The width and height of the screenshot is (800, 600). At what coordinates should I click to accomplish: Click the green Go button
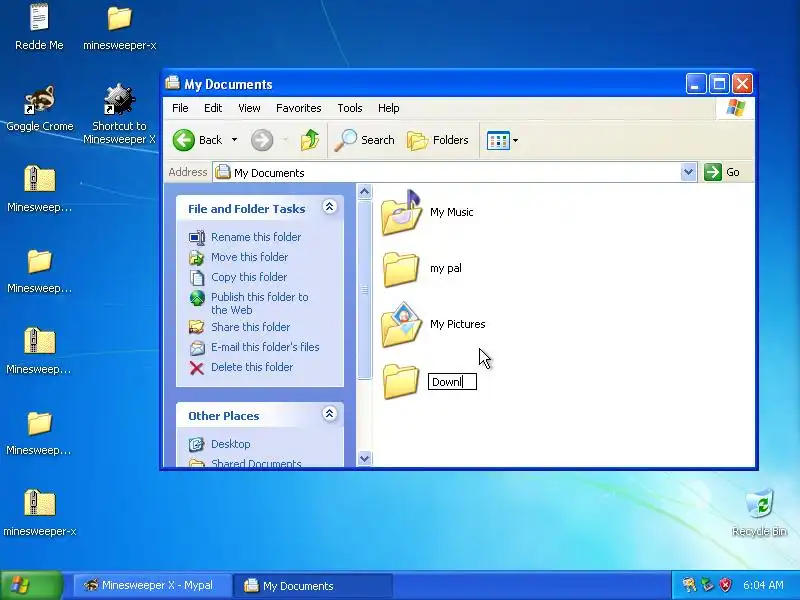722,172
